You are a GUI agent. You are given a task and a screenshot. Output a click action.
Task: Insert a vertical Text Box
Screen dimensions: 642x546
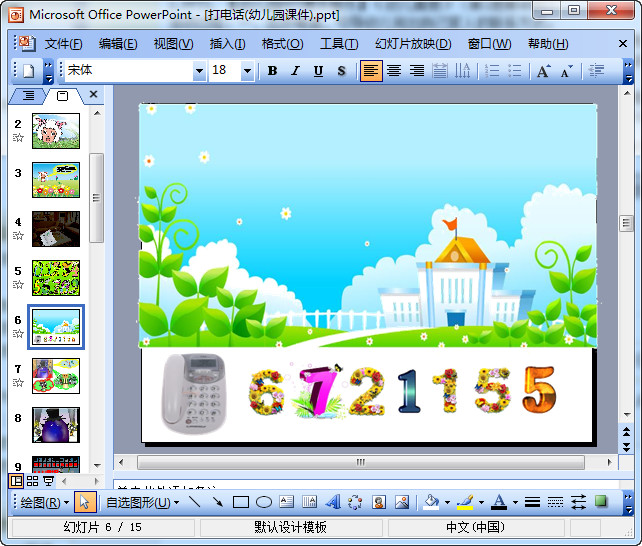pyautogui.click(x=310, y=502)
